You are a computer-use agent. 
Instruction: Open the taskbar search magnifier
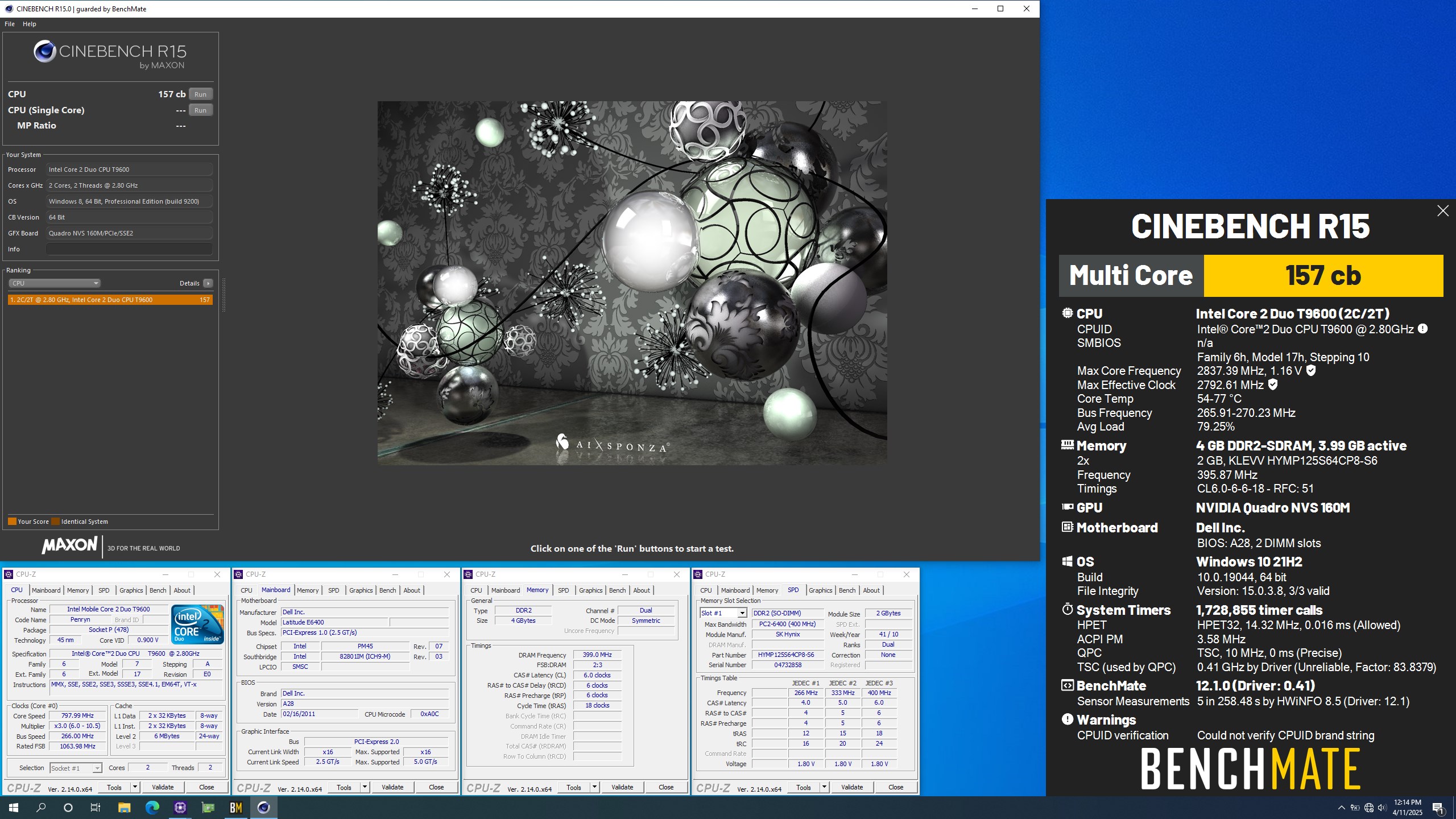click(x=41, y=807)
